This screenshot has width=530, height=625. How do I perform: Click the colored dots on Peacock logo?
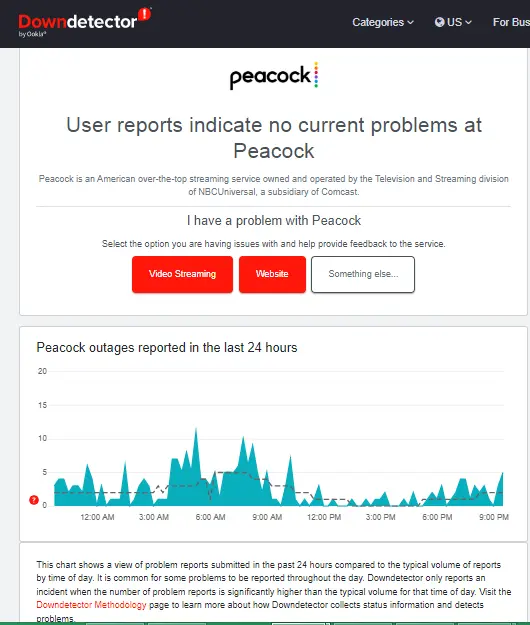click(316, 75)
